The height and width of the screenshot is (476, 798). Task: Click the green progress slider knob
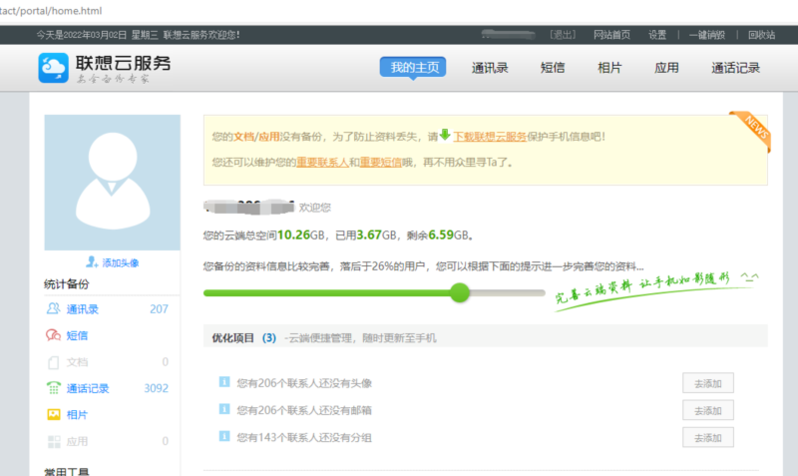(460, 292)
